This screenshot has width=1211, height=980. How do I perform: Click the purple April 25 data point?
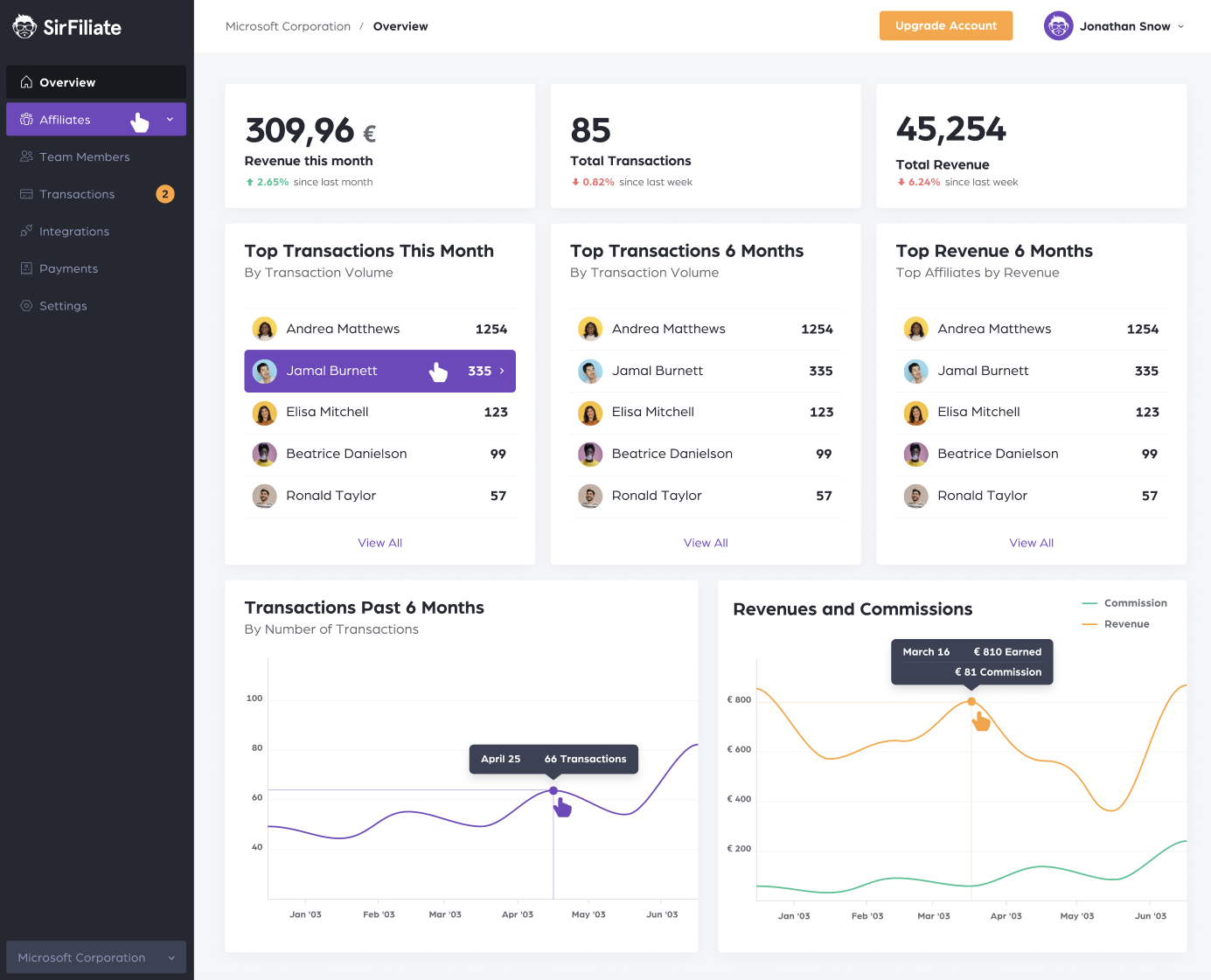point(553,790)
